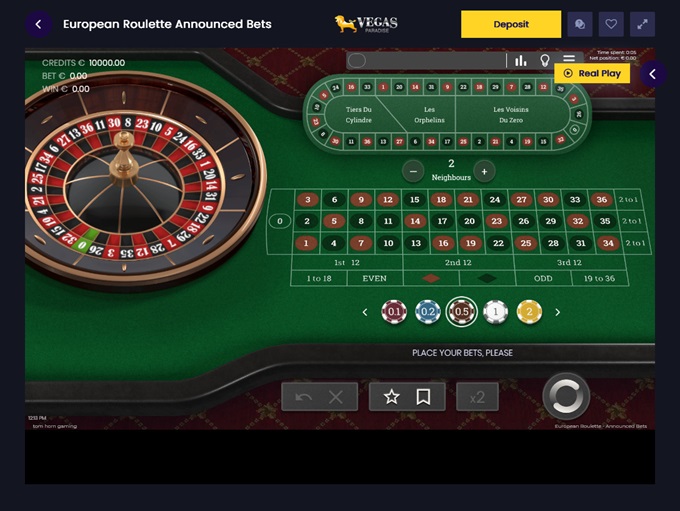Image resolution: width=680 pixels, height=511 pixels.
Task: Open the chat bubbles icon
Action: 580,24
